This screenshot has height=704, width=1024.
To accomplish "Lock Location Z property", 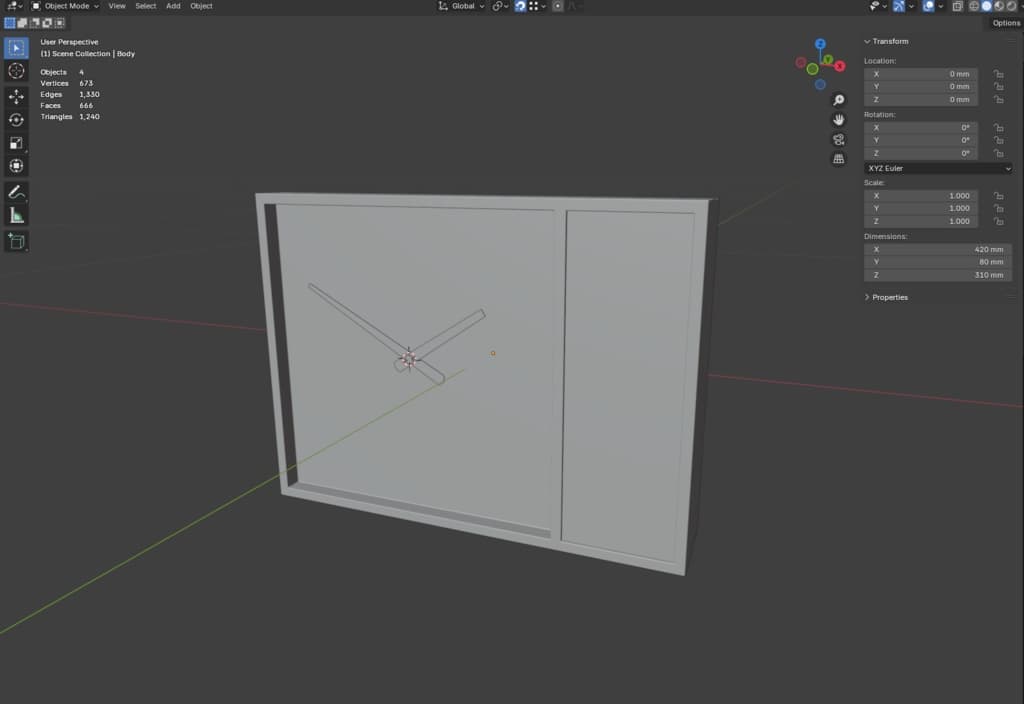I will pos(999,99).
